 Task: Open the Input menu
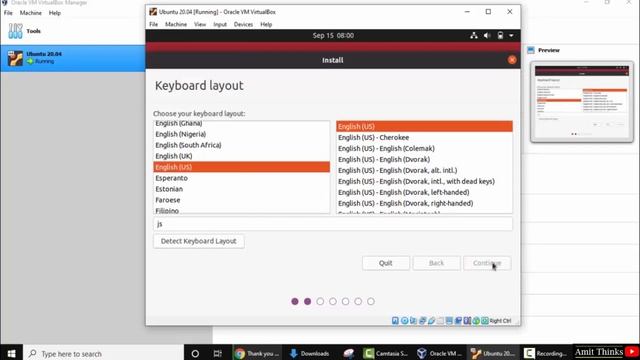pos(220,24)
